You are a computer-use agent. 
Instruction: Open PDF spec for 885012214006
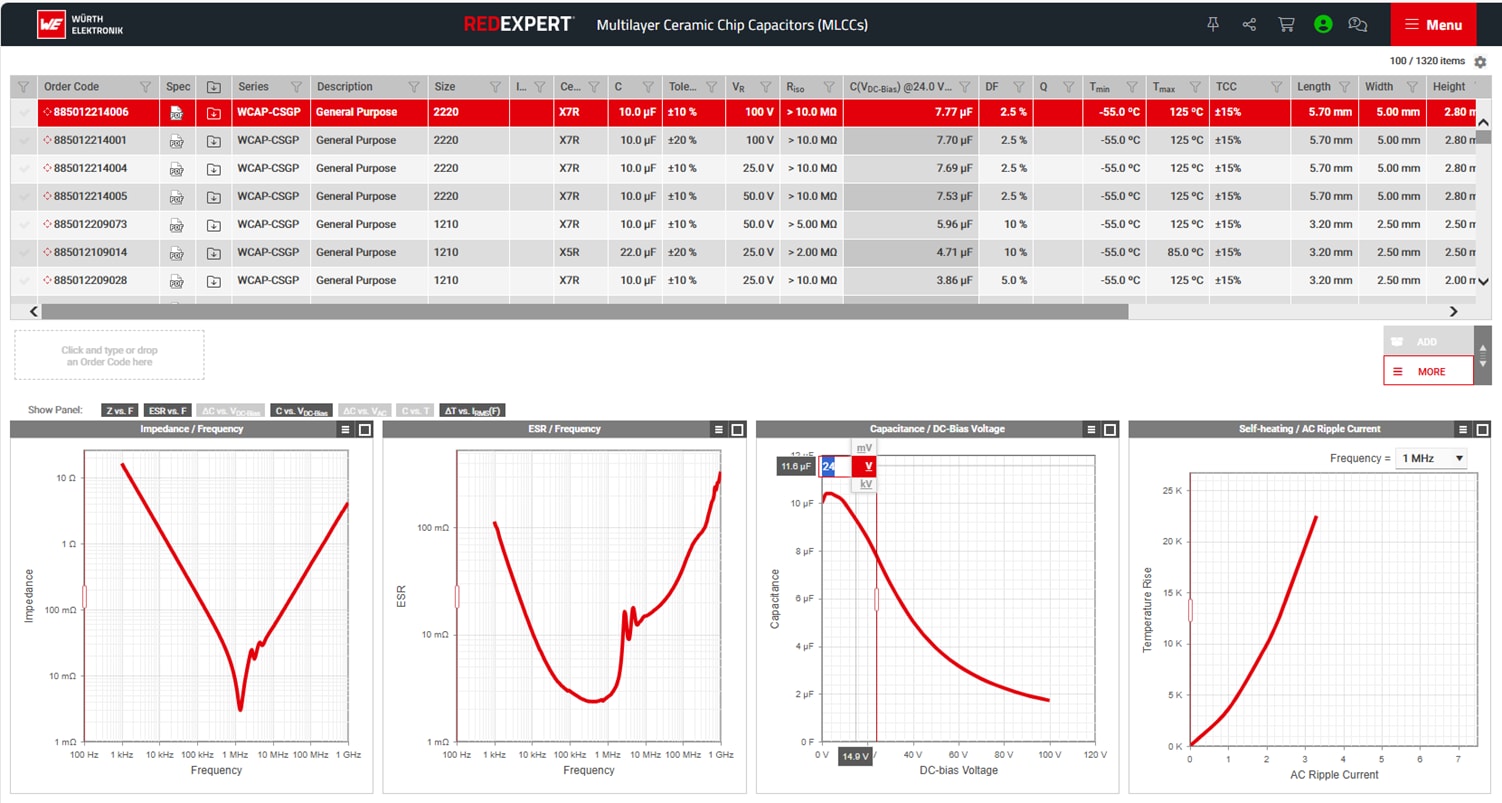177,113
